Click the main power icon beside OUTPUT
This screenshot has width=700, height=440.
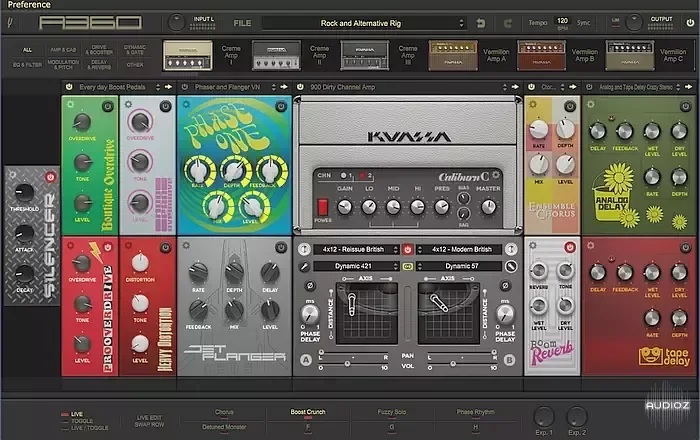coord(690,22)
